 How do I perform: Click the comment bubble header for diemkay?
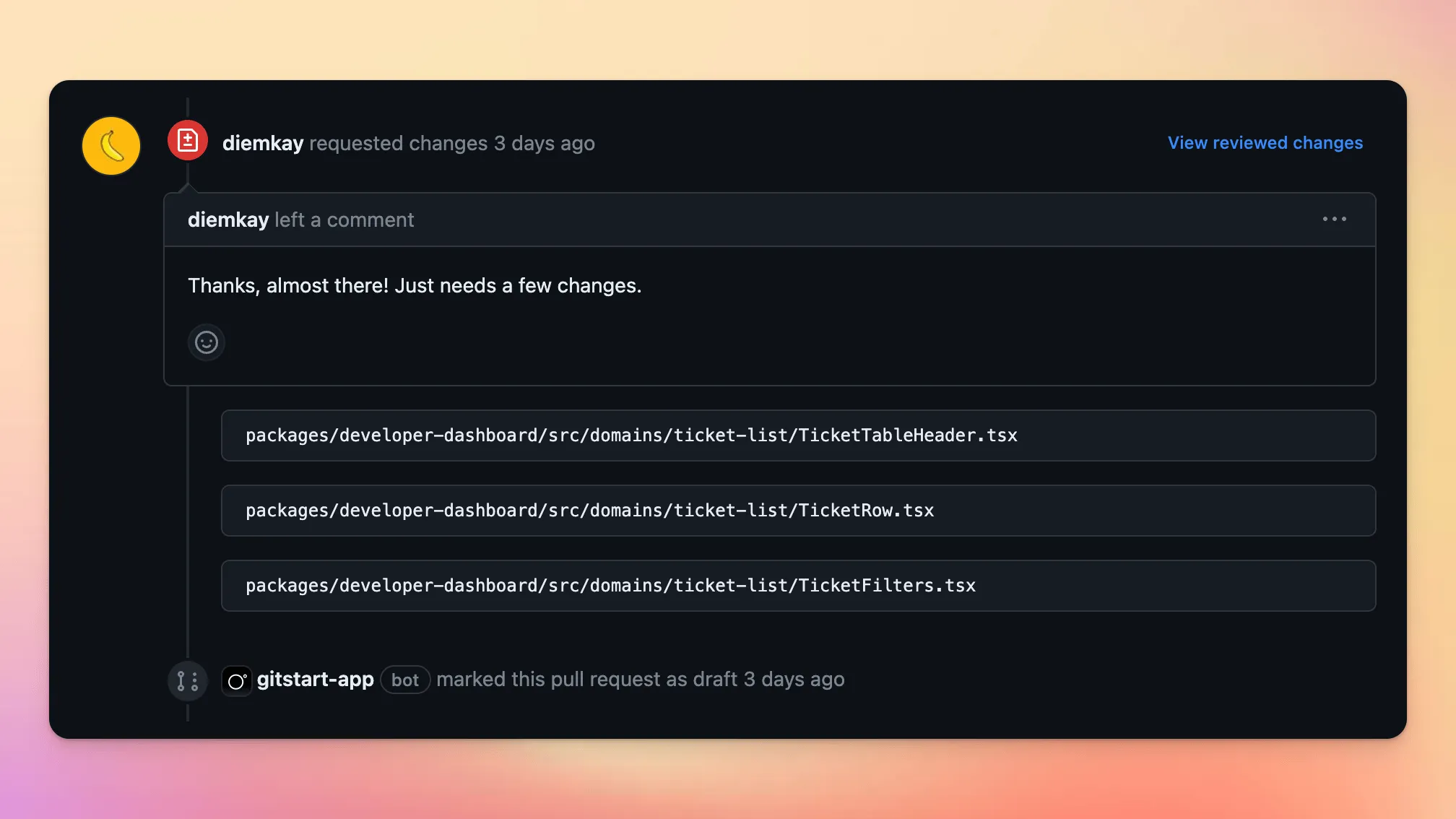[300, 220]
